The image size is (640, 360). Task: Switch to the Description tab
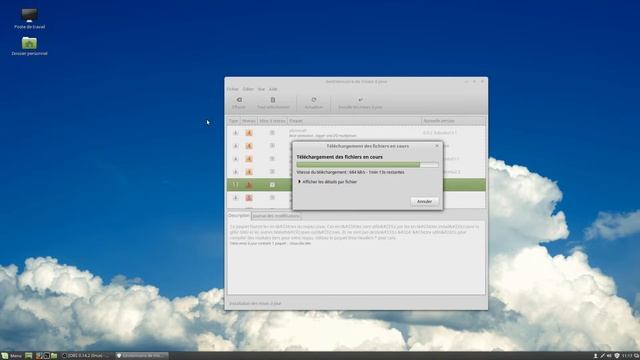tap(239, 215)
